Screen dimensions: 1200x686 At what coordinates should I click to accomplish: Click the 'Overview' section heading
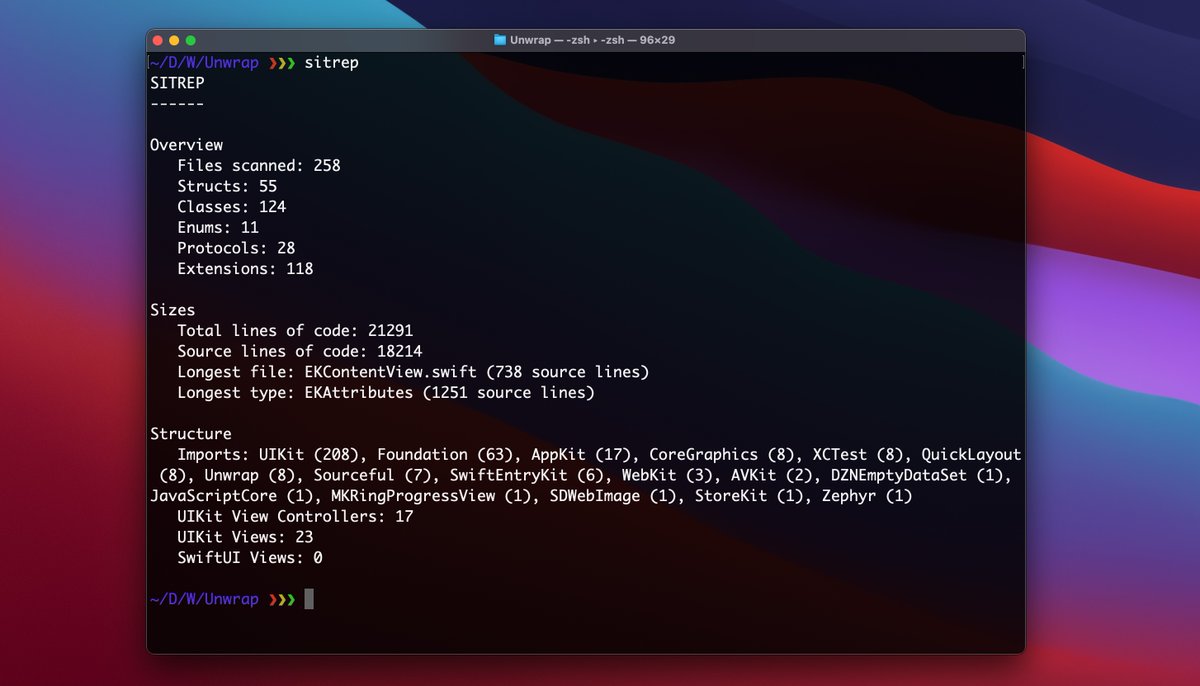[186, 145]
